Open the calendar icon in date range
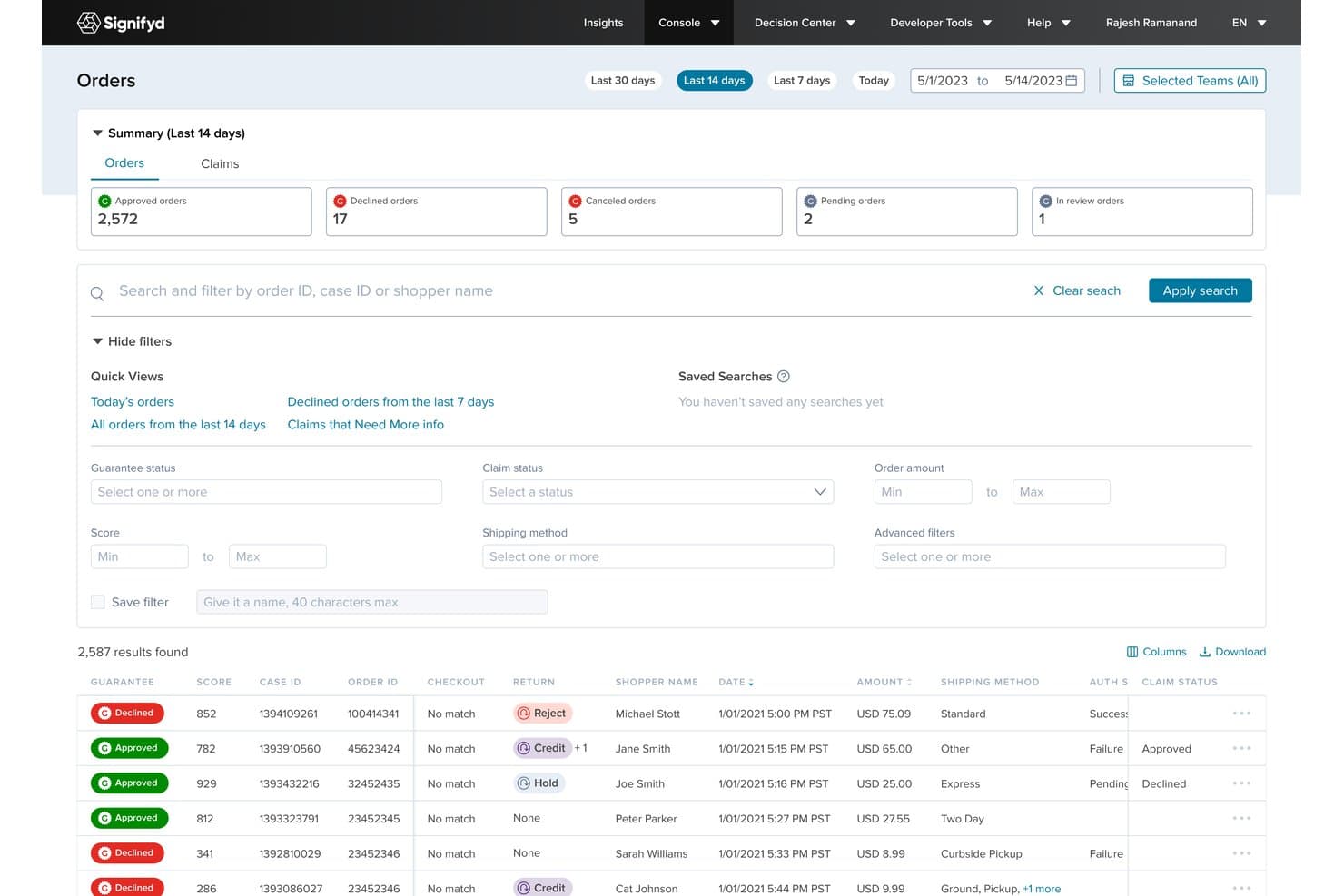Image resolution: width=1344 pixels, height=896 pixels. [x=1072, y=81]
